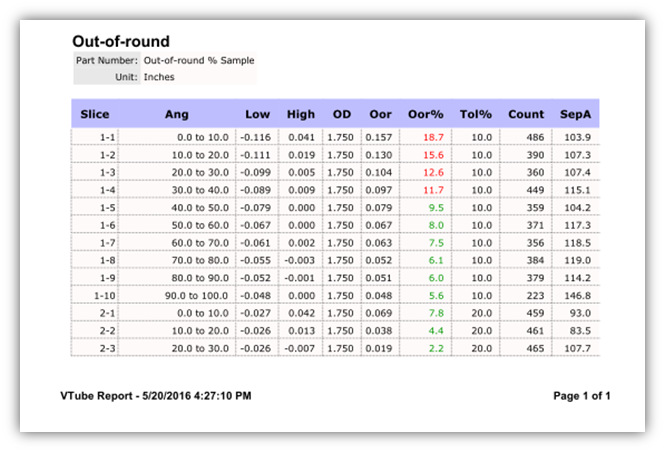Click the Page 1 of 1 footer
Screen dimensions: 665x452
581,396
